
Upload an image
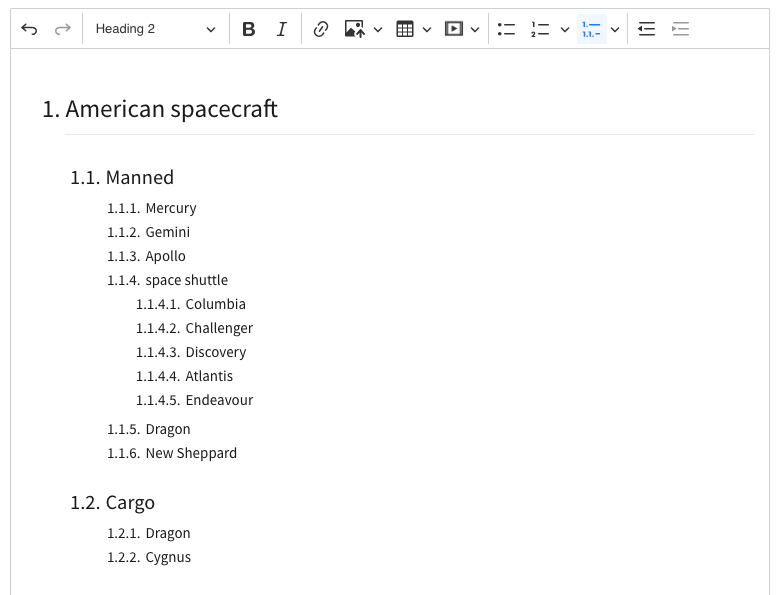click(355, 29)
